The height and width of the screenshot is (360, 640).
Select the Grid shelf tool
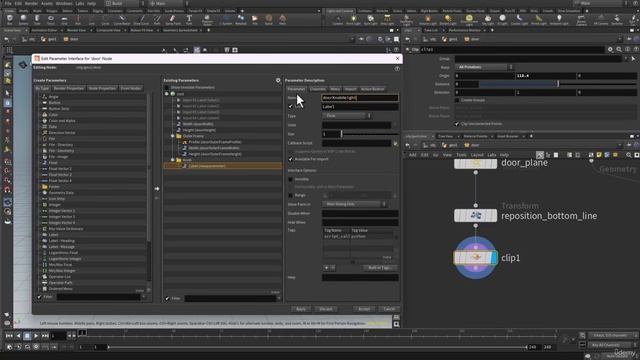point(64,19)
